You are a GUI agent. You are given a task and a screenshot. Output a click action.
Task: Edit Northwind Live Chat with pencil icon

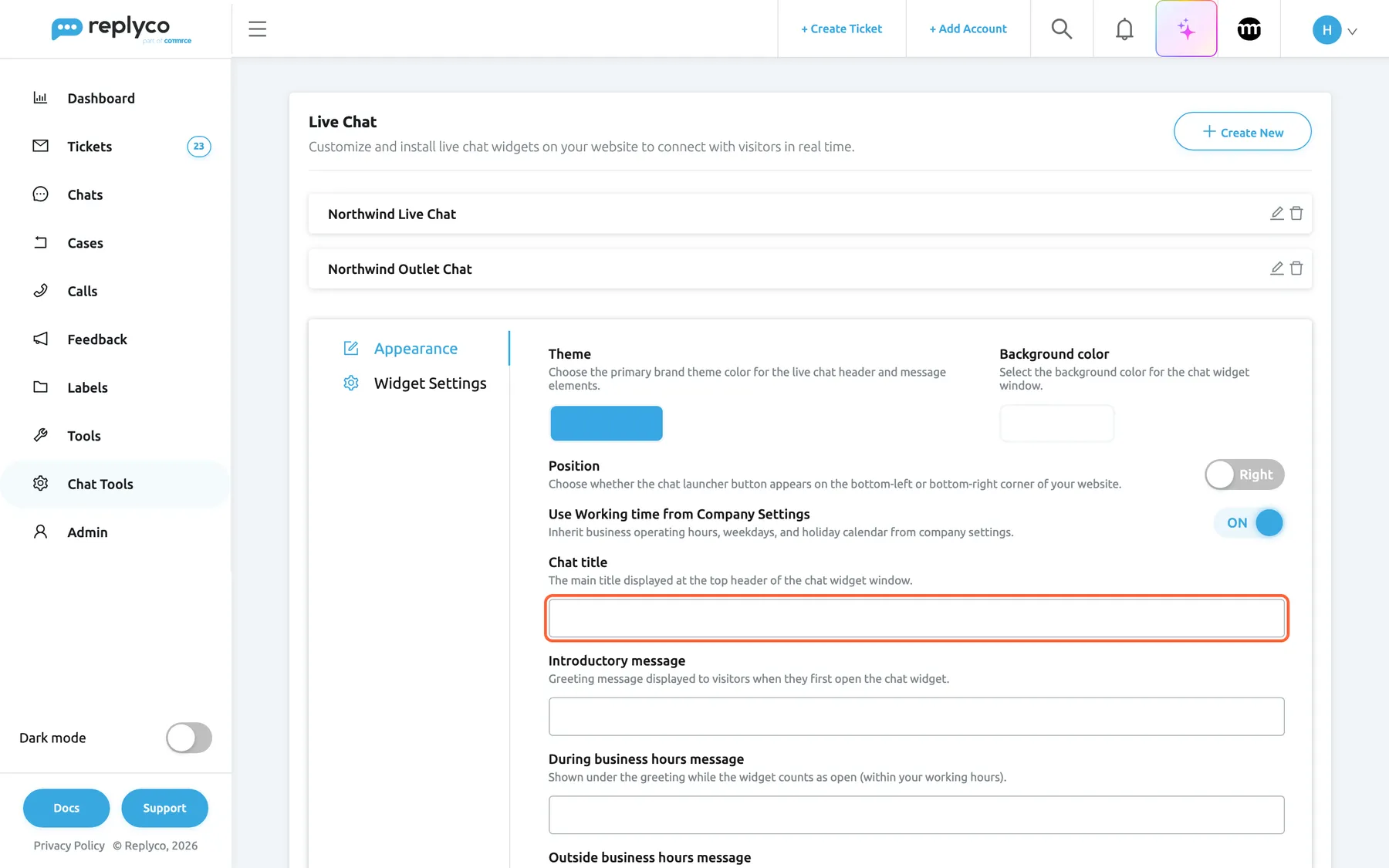pos(1277,213)
